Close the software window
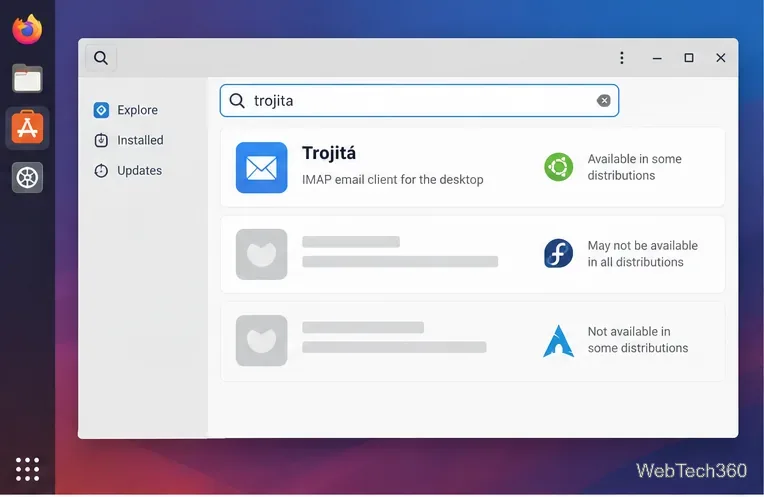The image size is (764, 497). click(x=721, y=58)
